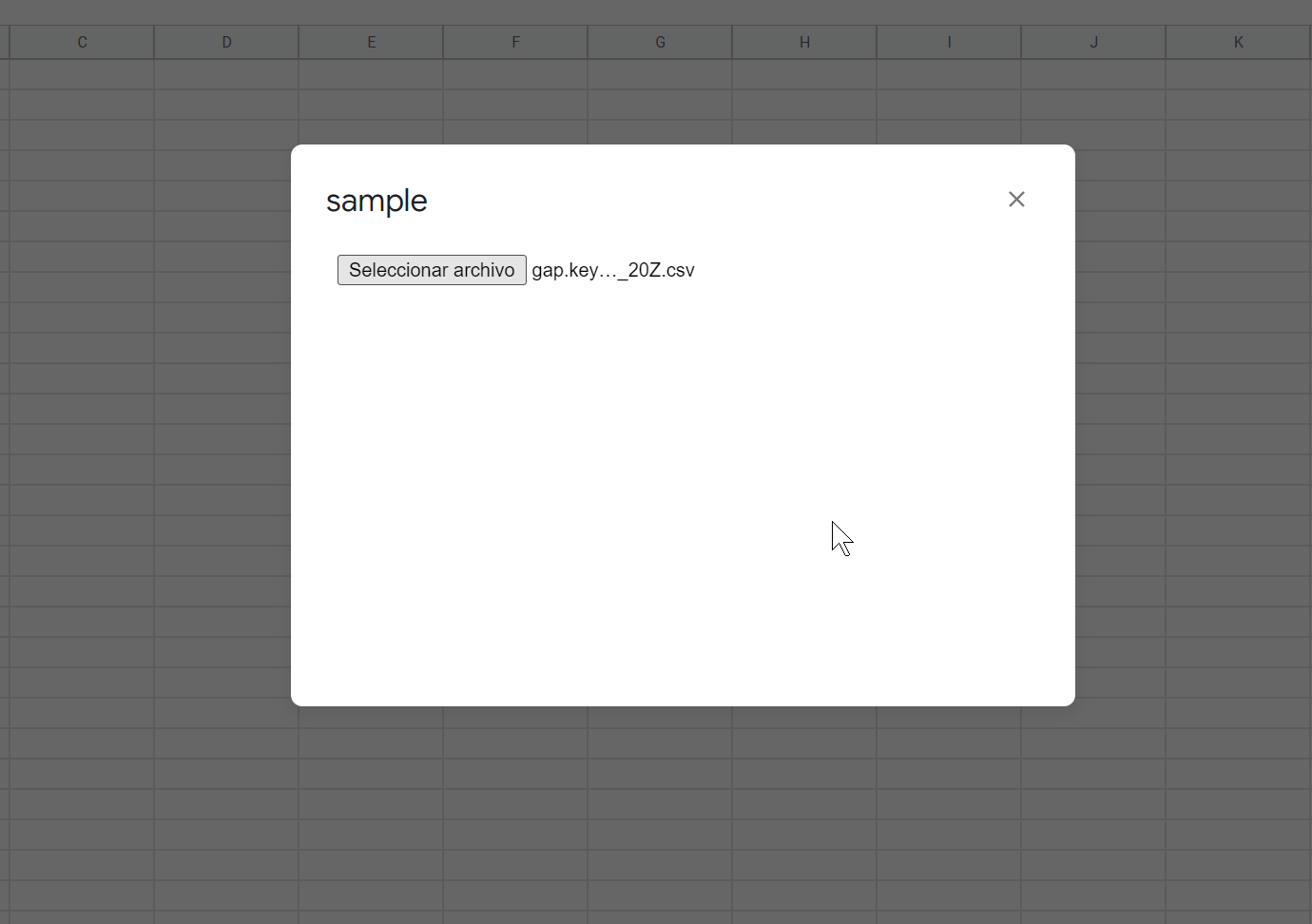
Task: Select column J header
Action: coord(1093,42)
